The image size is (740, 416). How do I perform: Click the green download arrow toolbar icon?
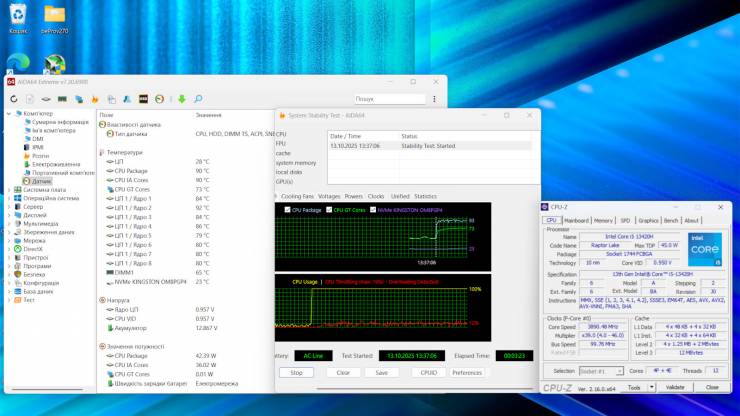coord(182,99)
